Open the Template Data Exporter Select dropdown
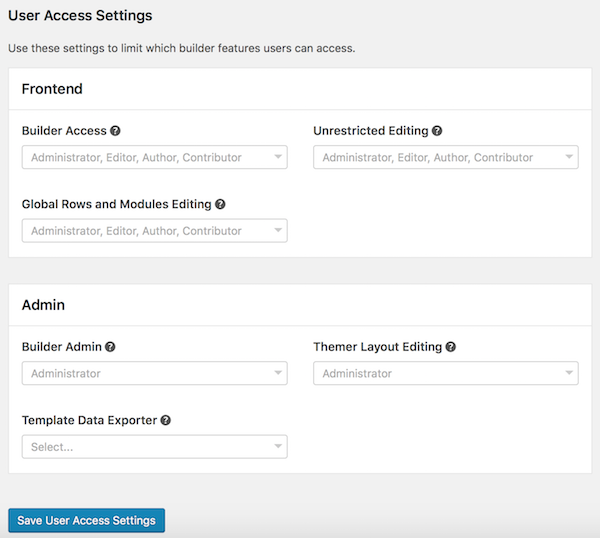This screenshot has width=600, height=538. pos(155,447)
